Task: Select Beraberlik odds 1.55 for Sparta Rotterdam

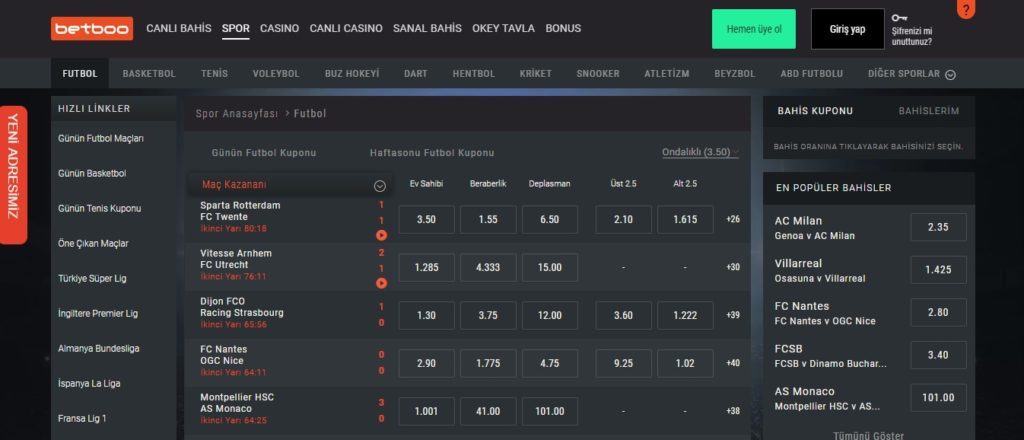Action: click(x=488, y=219)
